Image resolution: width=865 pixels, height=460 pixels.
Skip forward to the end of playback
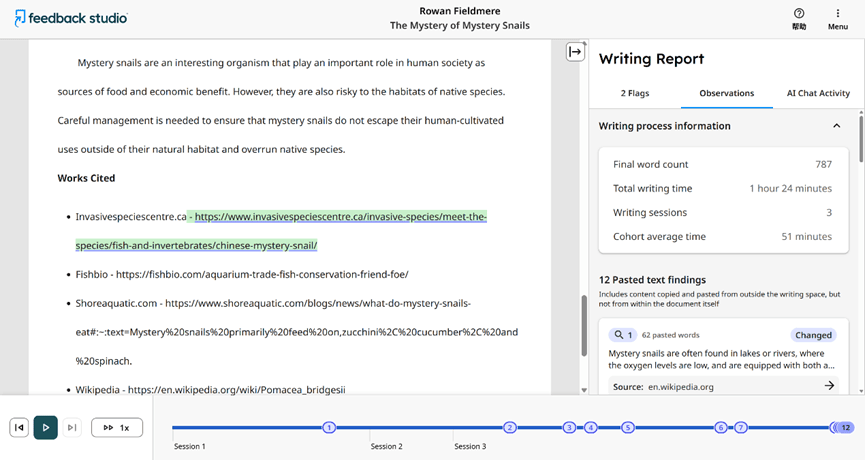72,427
